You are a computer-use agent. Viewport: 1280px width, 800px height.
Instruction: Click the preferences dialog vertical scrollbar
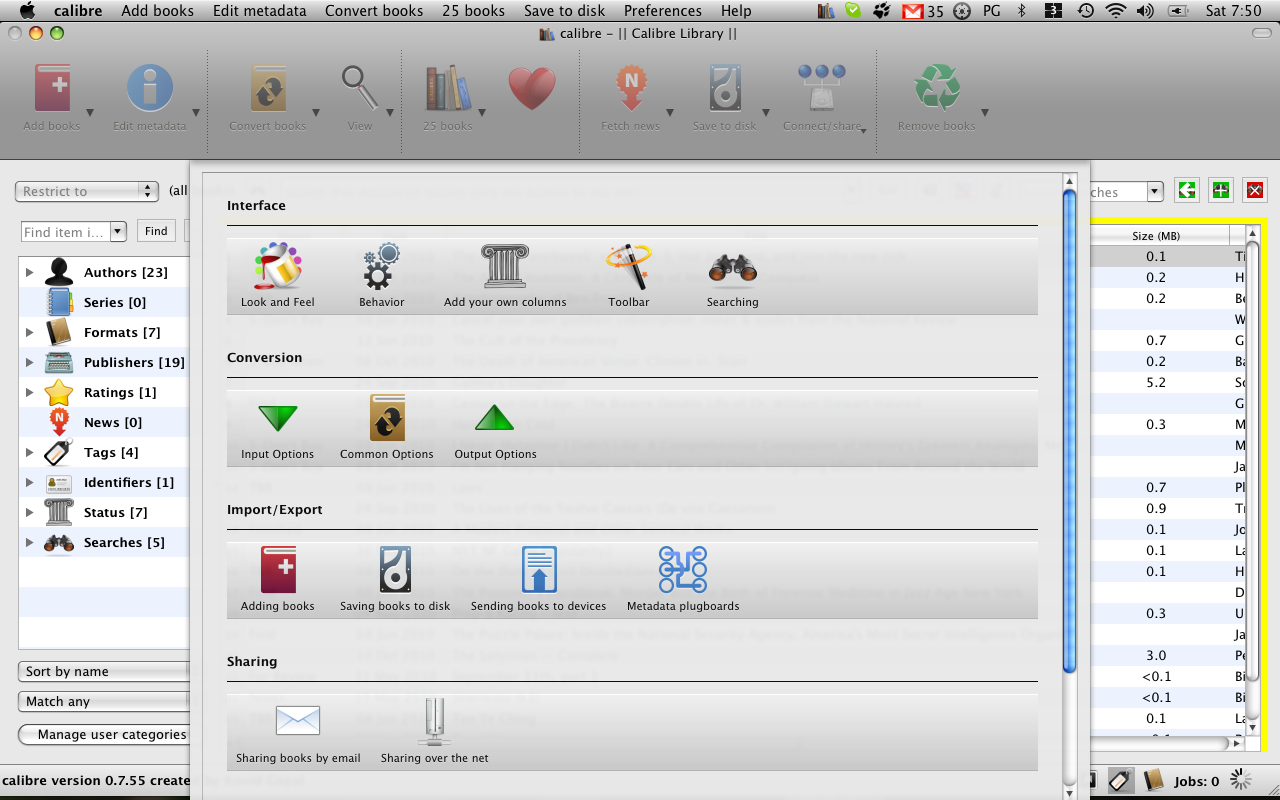click(x=1069, y=430)
